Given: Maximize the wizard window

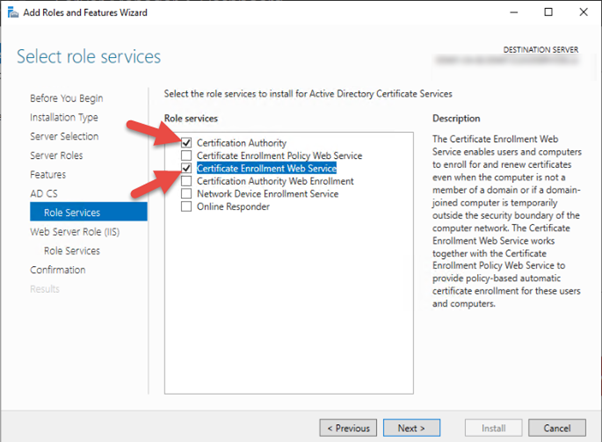Looking at the screenshot, I should 549,12.
